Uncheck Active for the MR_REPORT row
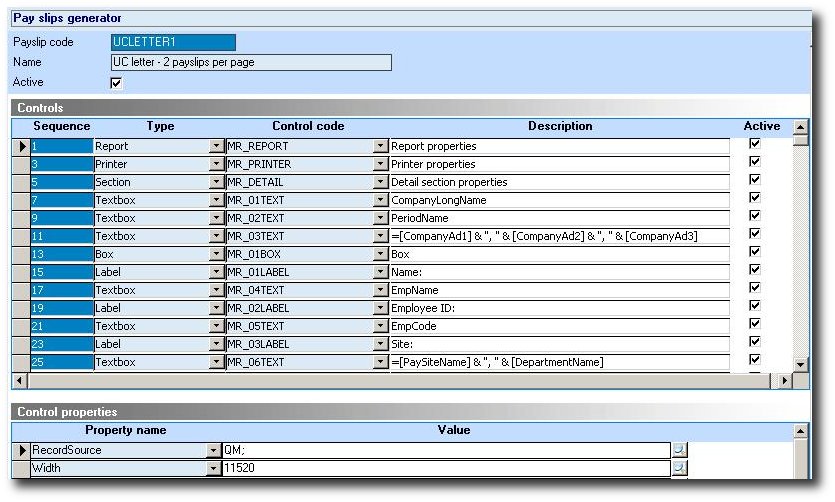This screenshot has width=835, height=502. pyautogui.click(x=755, y=144)
